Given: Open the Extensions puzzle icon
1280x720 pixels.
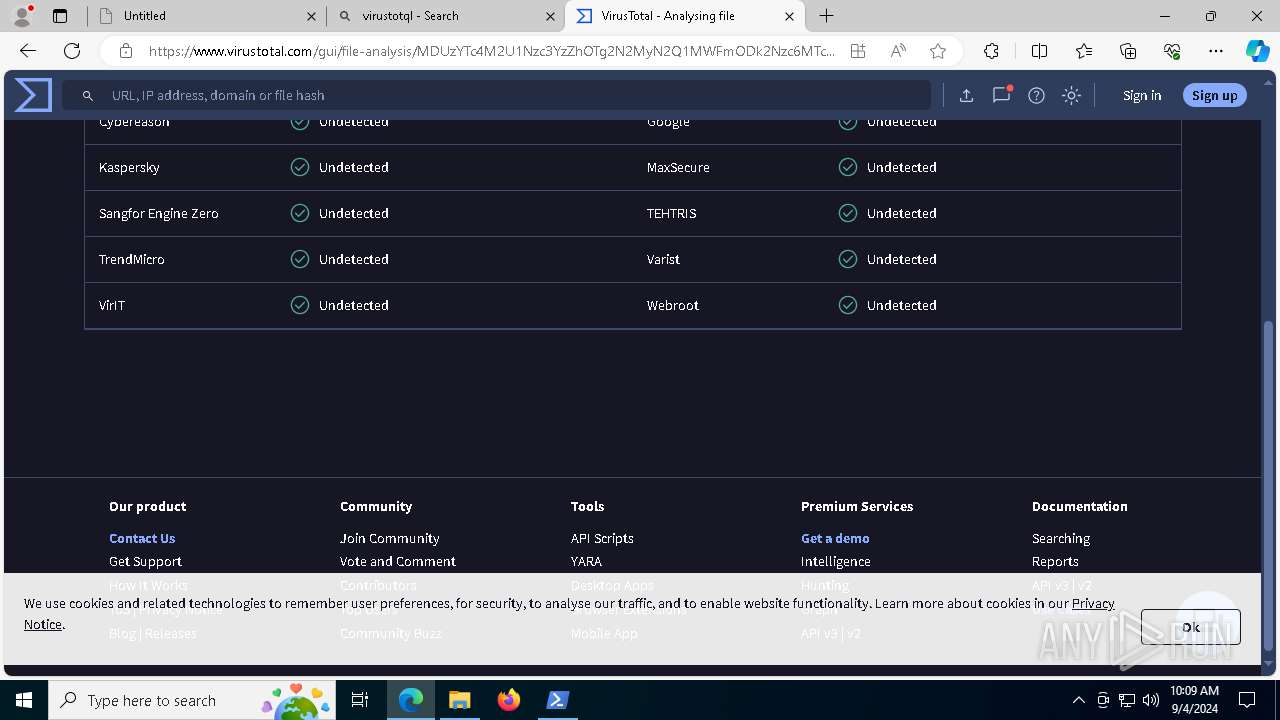Looking at the screenshot, I should (991, 51).
